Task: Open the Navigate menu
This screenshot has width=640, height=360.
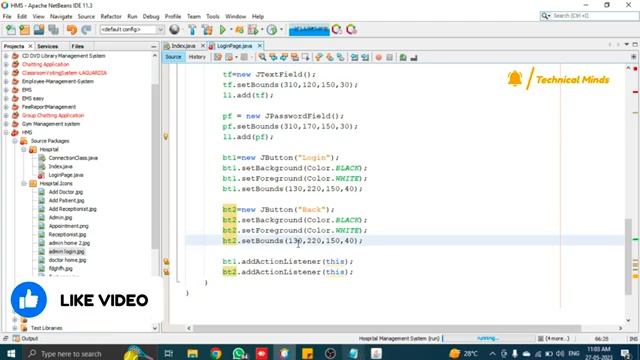Action: pyautogui.click(x=61, y=16)
